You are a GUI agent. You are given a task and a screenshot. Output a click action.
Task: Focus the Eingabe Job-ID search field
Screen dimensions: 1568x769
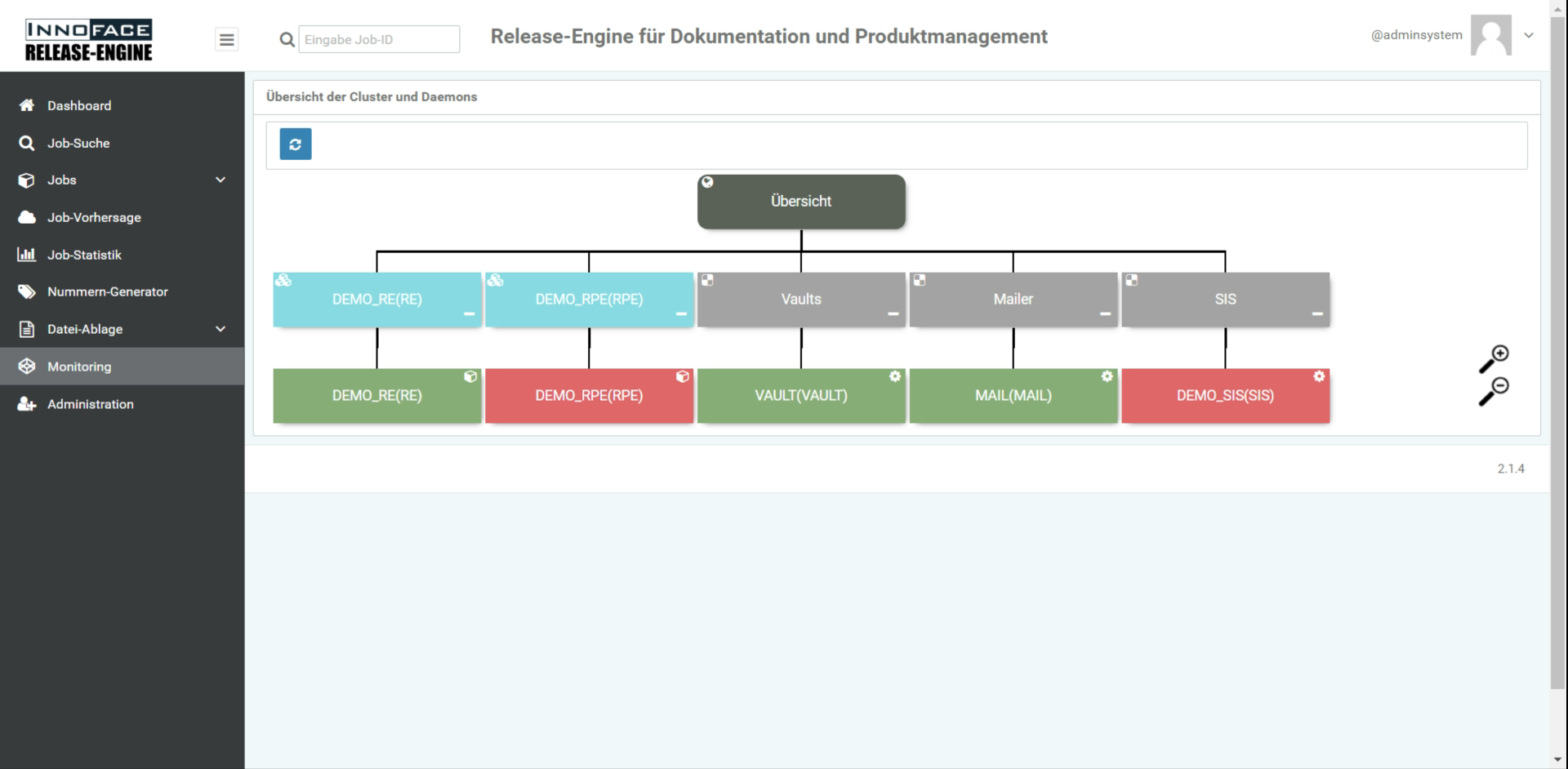pos(379,39)
